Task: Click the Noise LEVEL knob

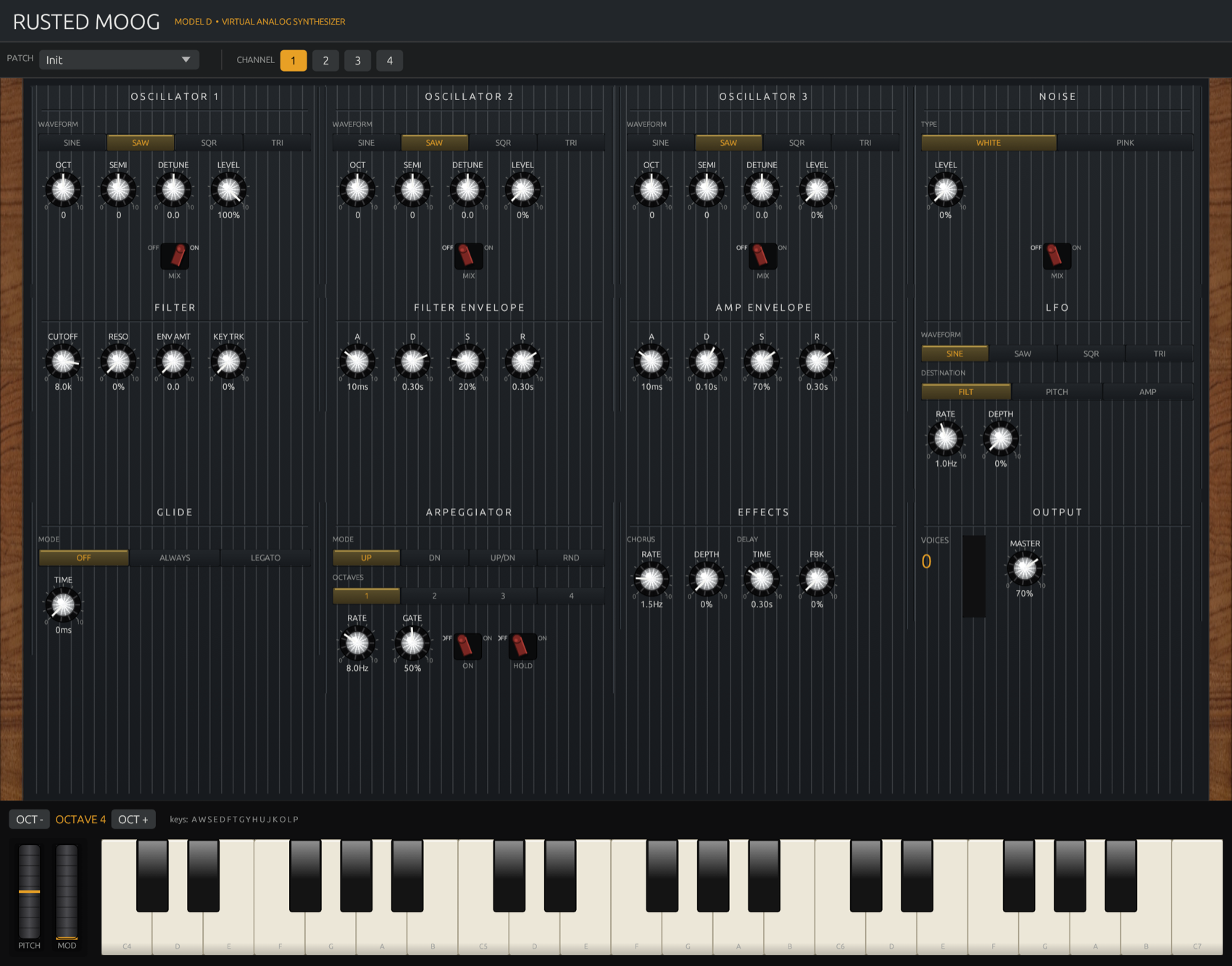Action: [945, 190]
